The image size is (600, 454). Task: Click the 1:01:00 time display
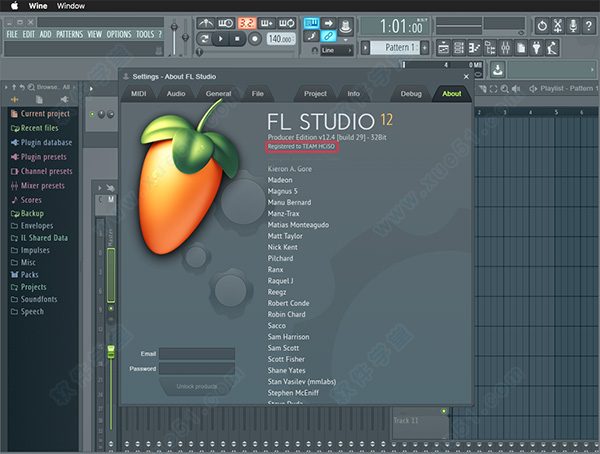point(396,26)
